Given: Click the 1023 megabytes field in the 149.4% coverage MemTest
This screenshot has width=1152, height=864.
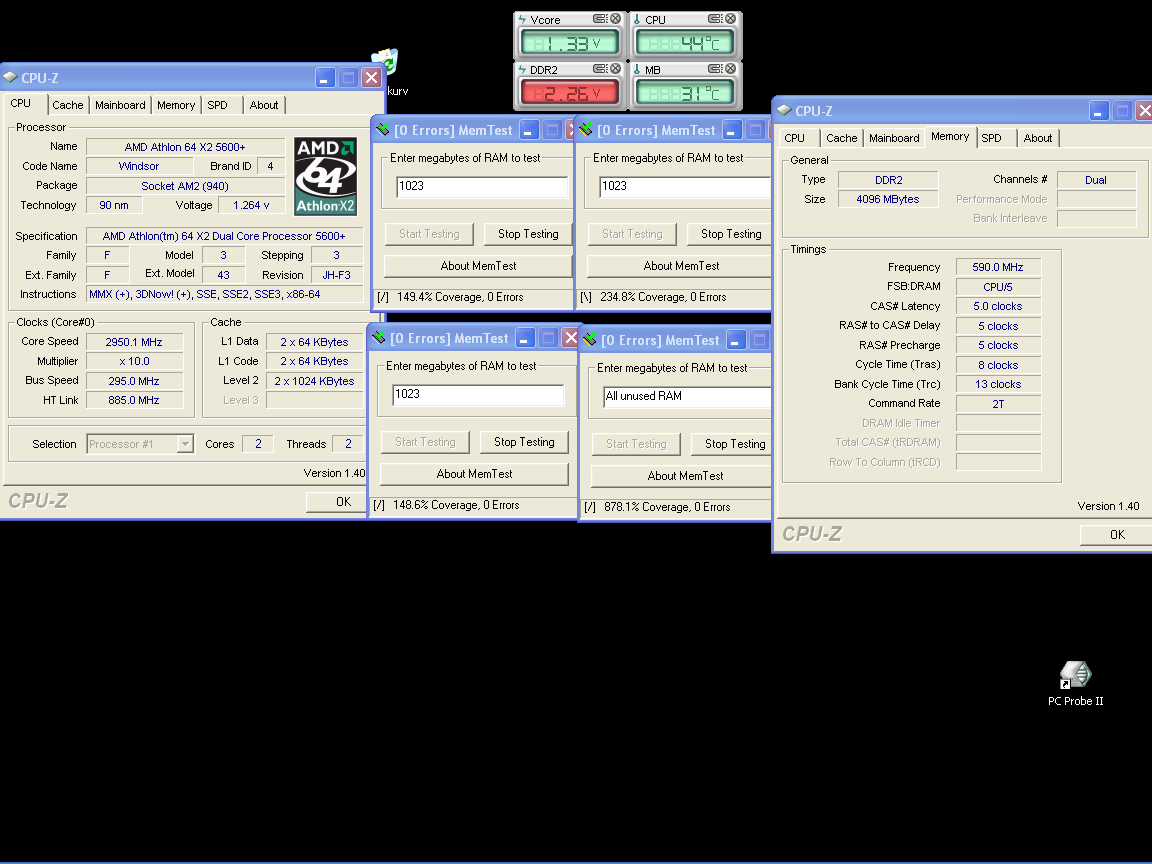Looking at the screenshot, I should click(x=482, y=187).
